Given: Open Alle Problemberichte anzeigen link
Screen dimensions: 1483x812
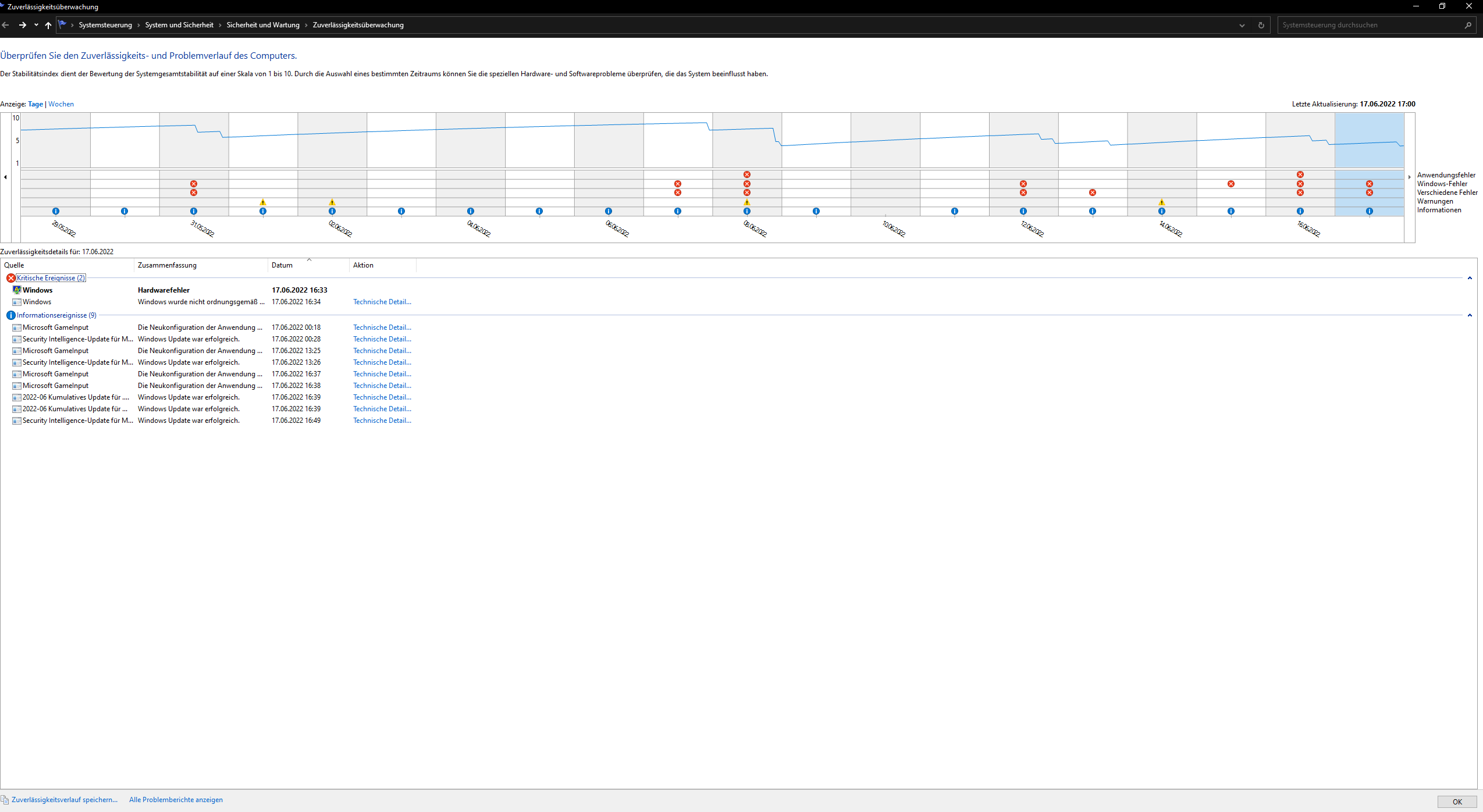Looking at the screenshot, I should tap(176, 800).
